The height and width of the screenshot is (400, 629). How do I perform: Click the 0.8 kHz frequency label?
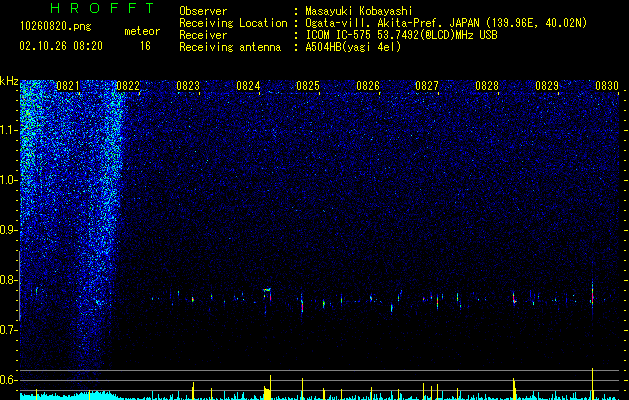coord(9,280)
